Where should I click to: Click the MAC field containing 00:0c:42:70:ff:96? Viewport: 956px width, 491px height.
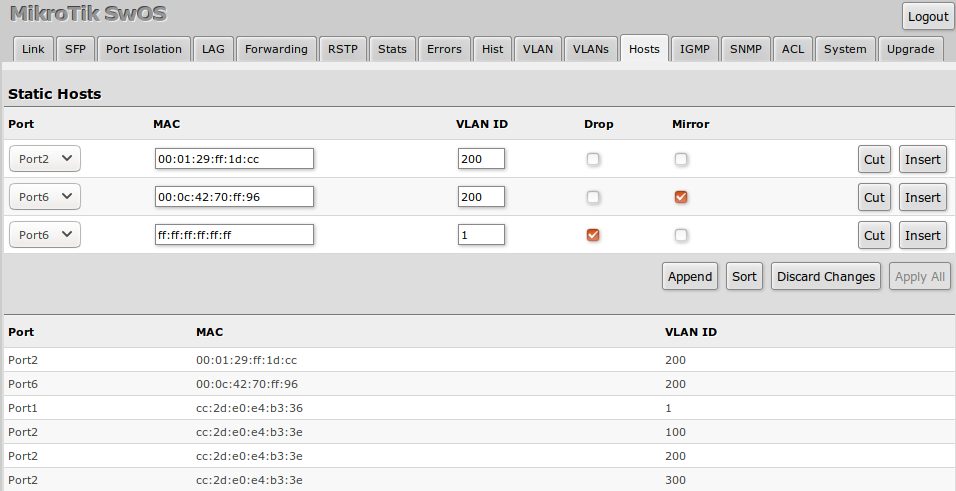click(x=234, y=197)
